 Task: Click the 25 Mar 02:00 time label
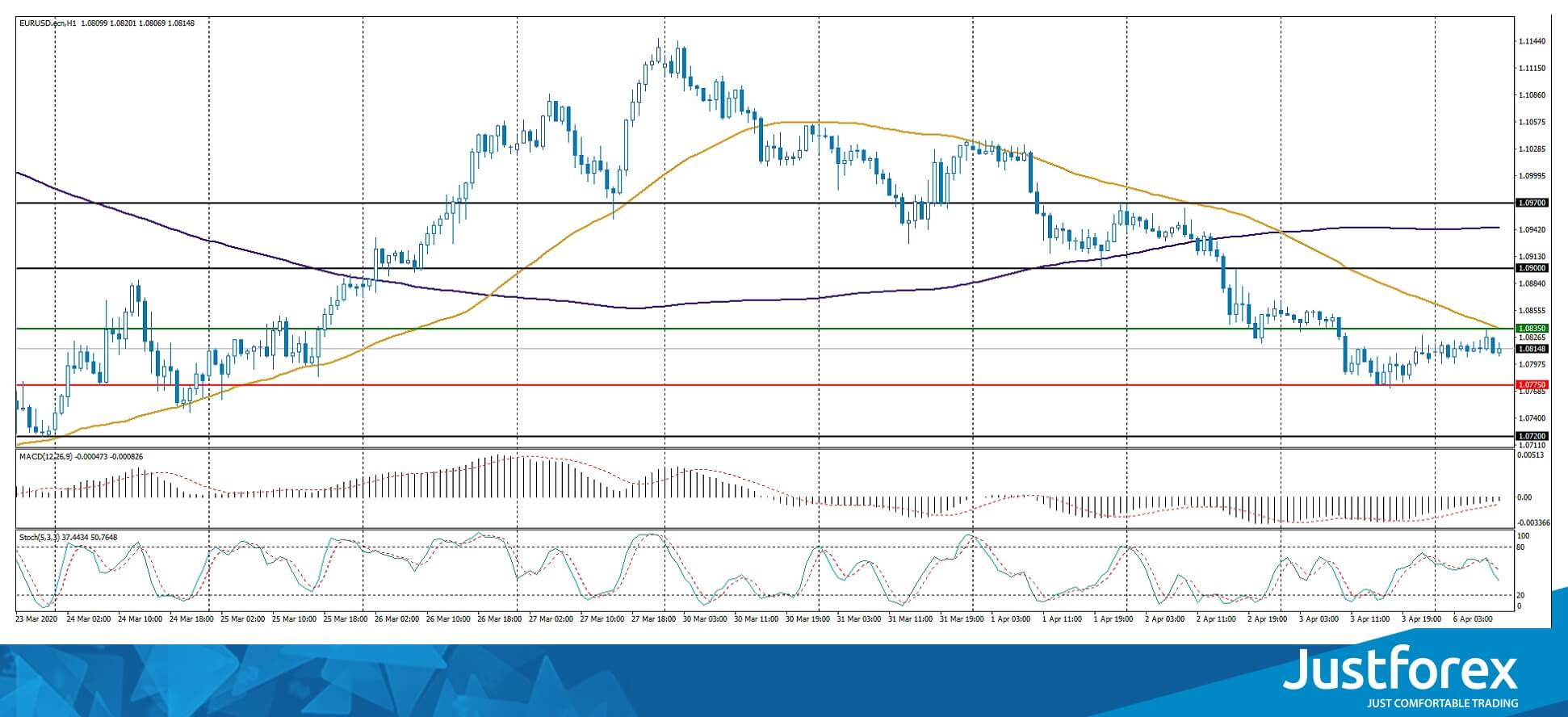tap(242, 619)
